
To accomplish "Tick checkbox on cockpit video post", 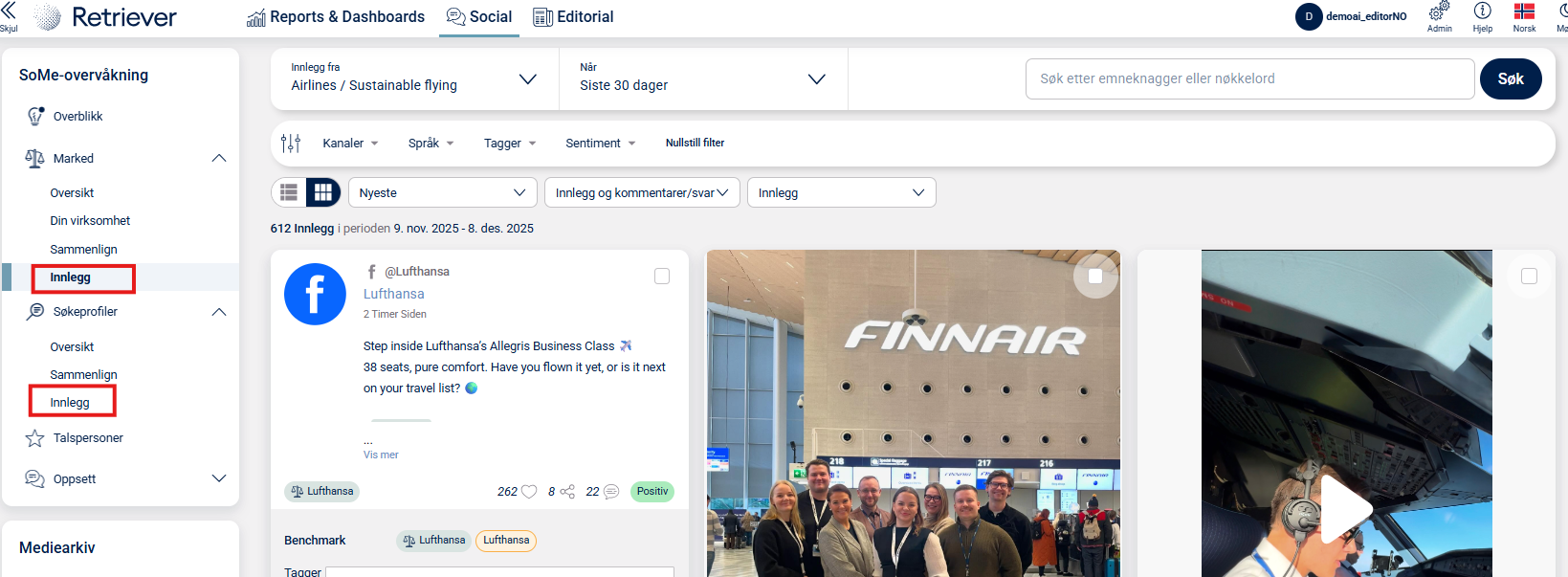I will [1529, 277].
